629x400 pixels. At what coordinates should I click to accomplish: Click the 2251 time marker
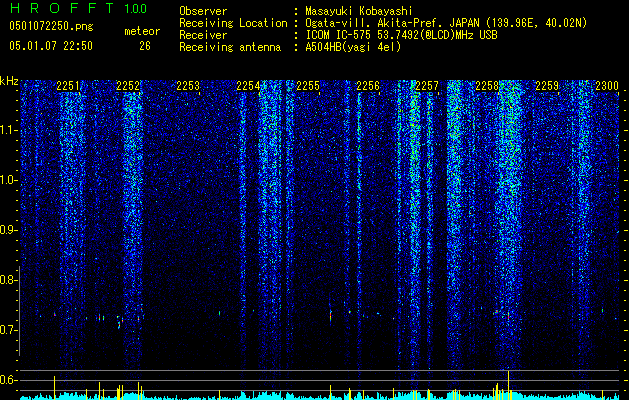[68, 85]
